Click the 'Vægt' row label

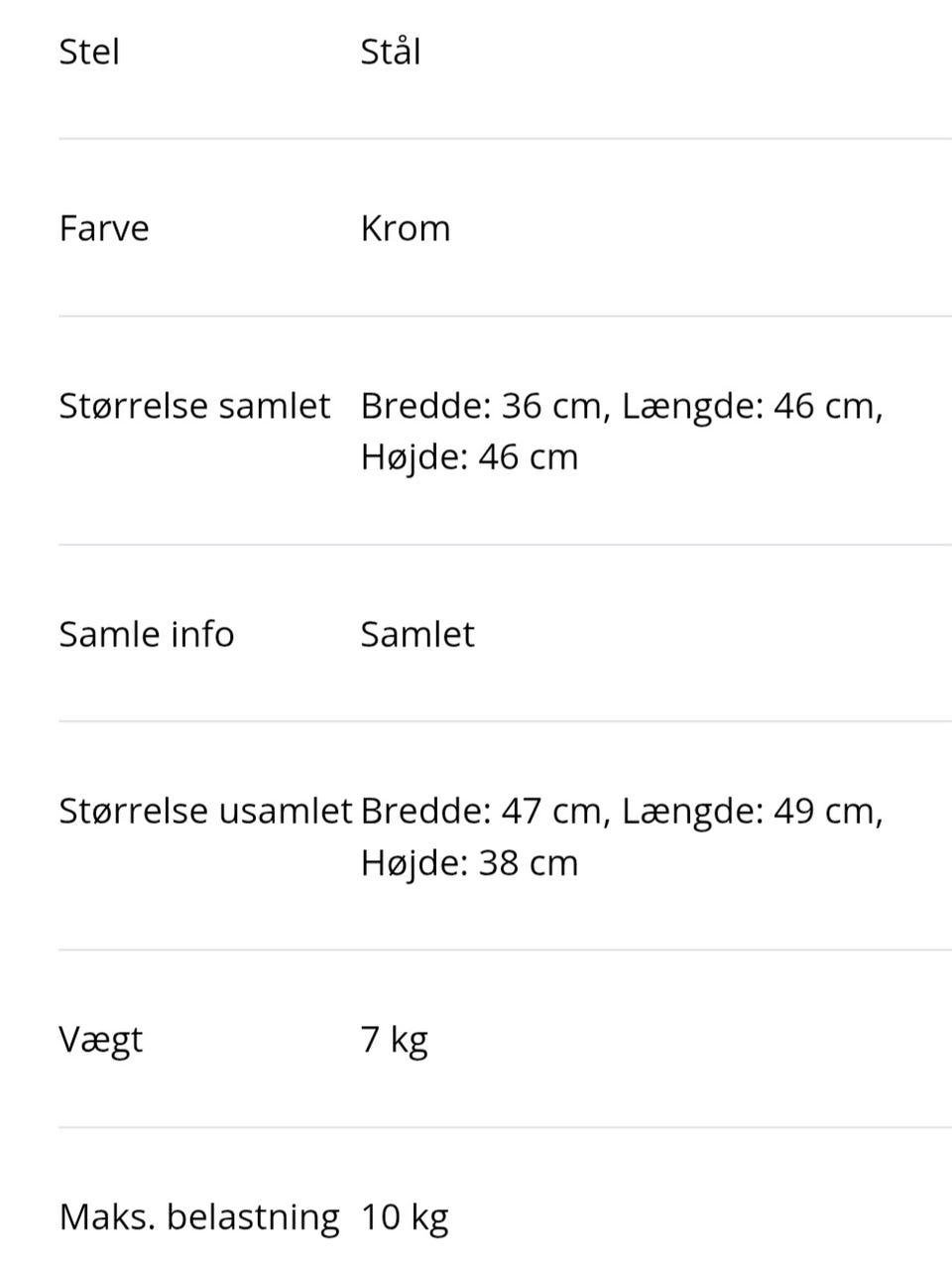pos(101,1040)
